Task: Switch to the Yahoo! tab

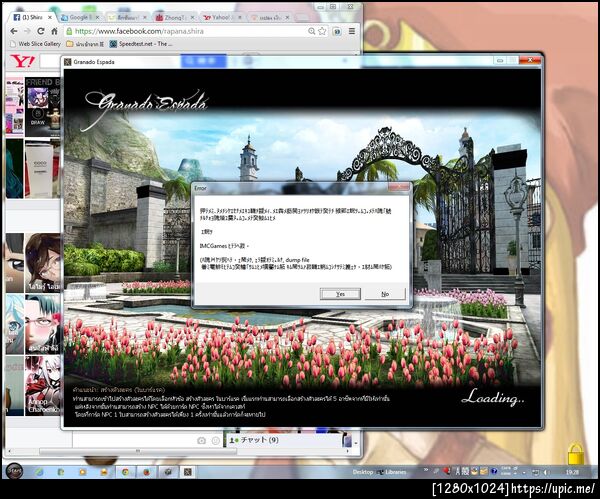Action: [x=220, y=18]
